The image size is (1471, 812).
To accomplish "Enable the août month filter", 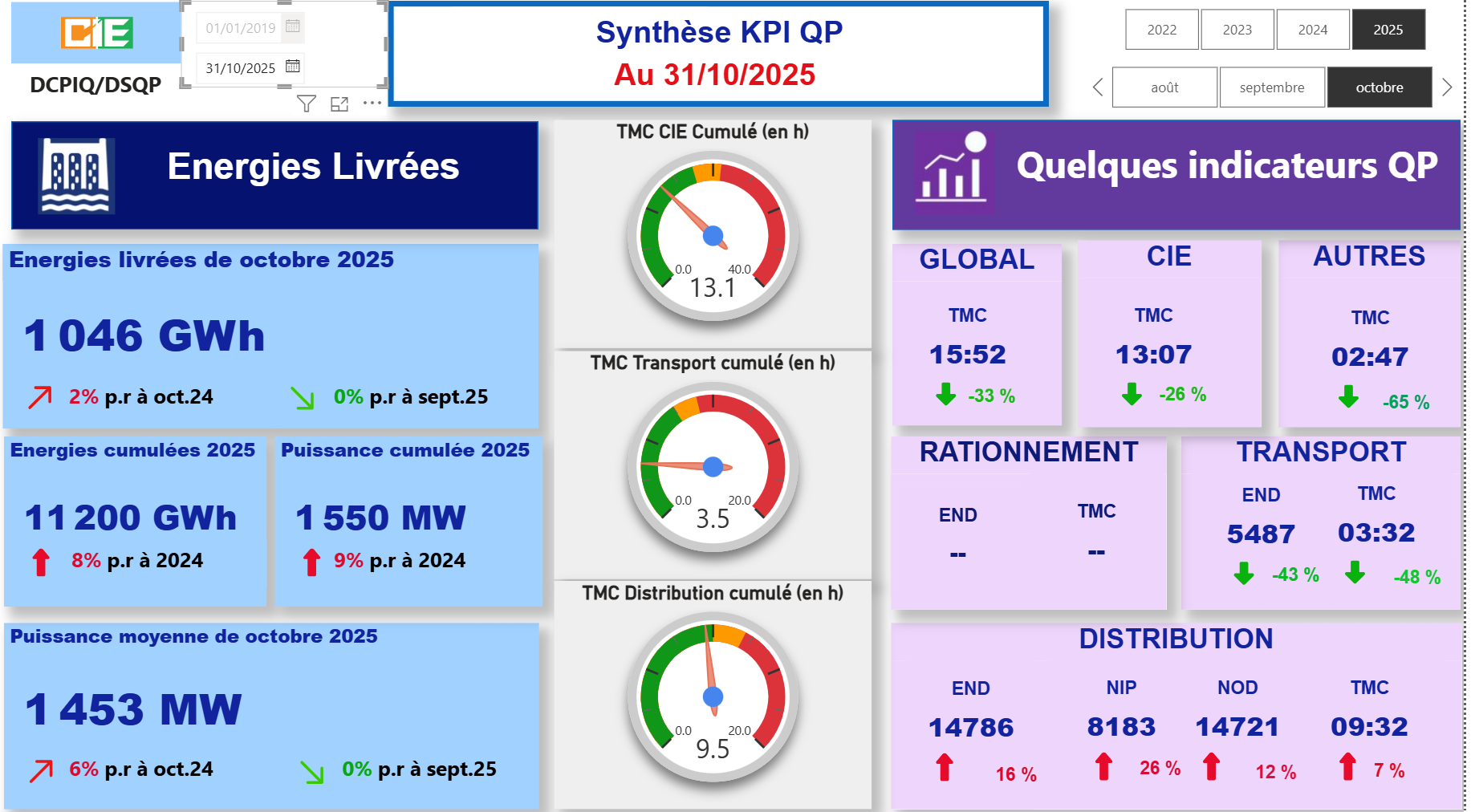I will 1164,87.
